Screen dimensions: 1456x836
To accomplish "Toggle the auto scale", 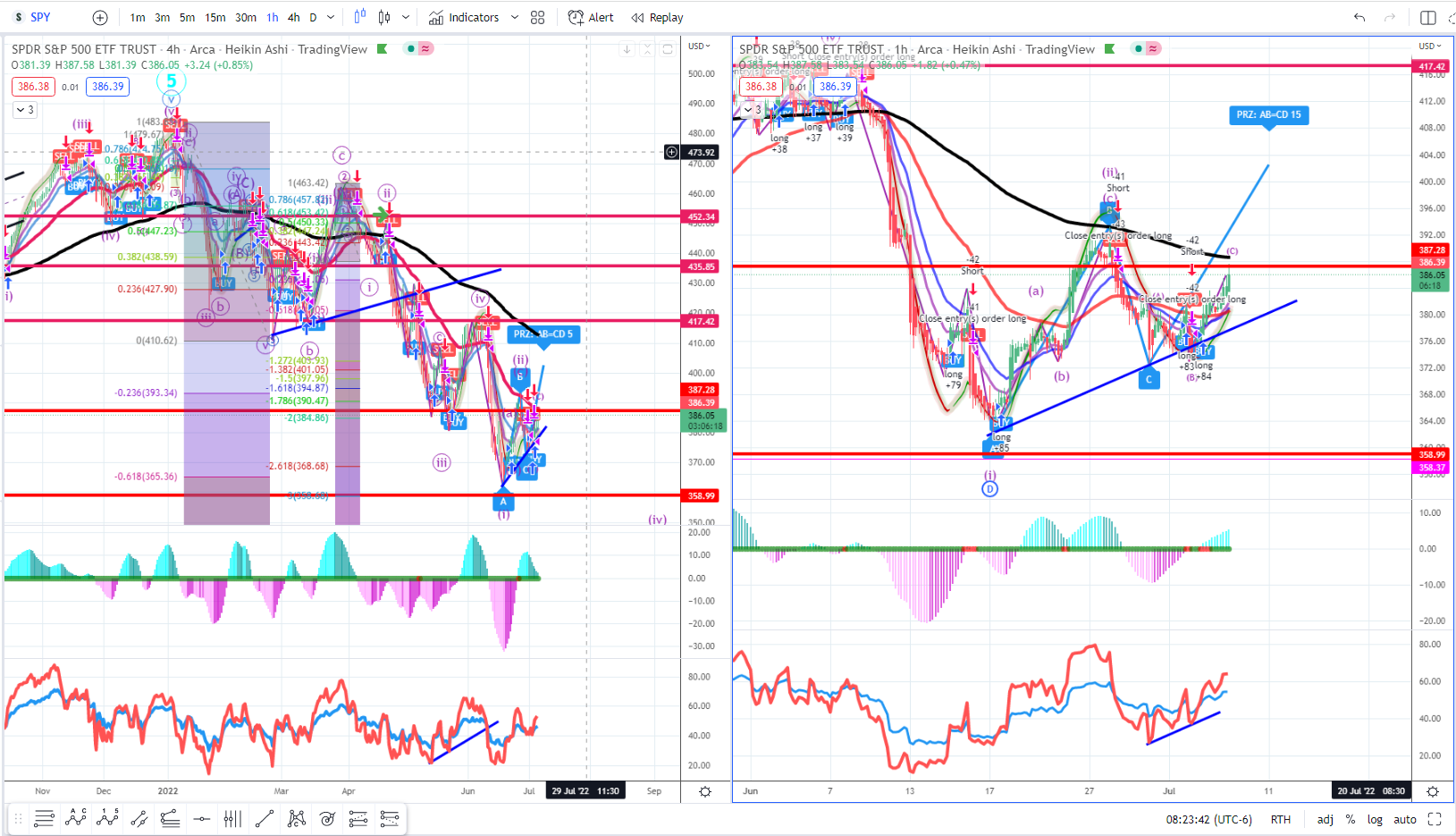I will [1405, 819].
